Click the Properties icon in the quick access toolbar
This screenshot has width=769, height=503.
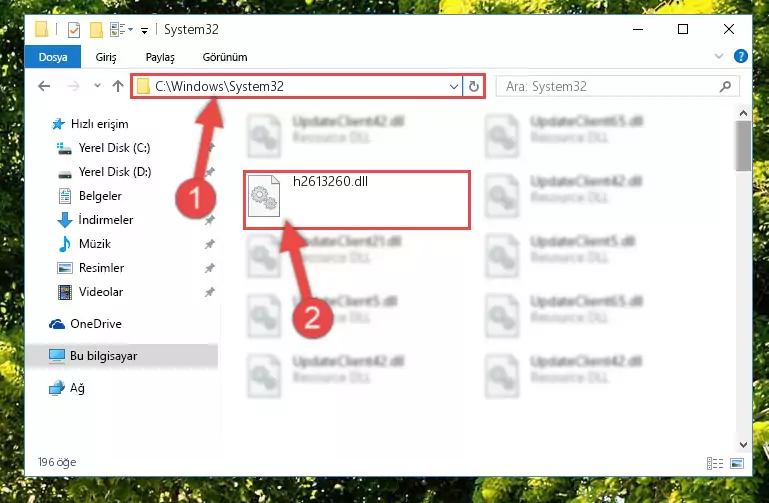point(74,30)
